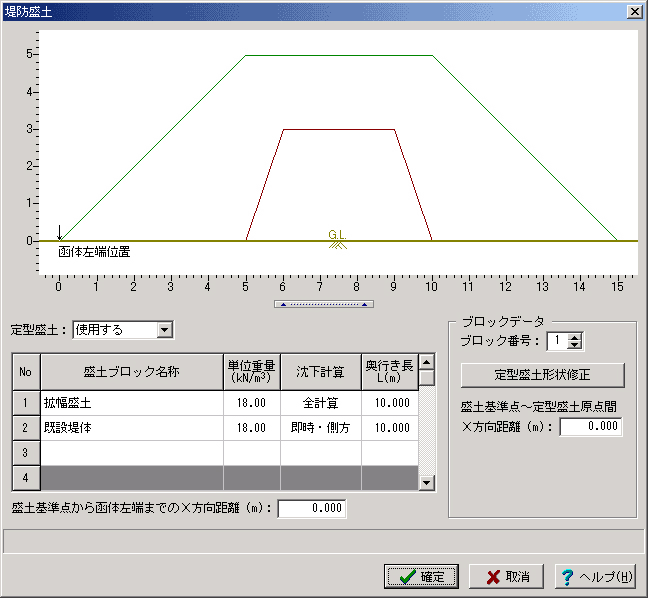Click the No column header
The width and height of the screenshot is (648, 598).
pos(26,372)
